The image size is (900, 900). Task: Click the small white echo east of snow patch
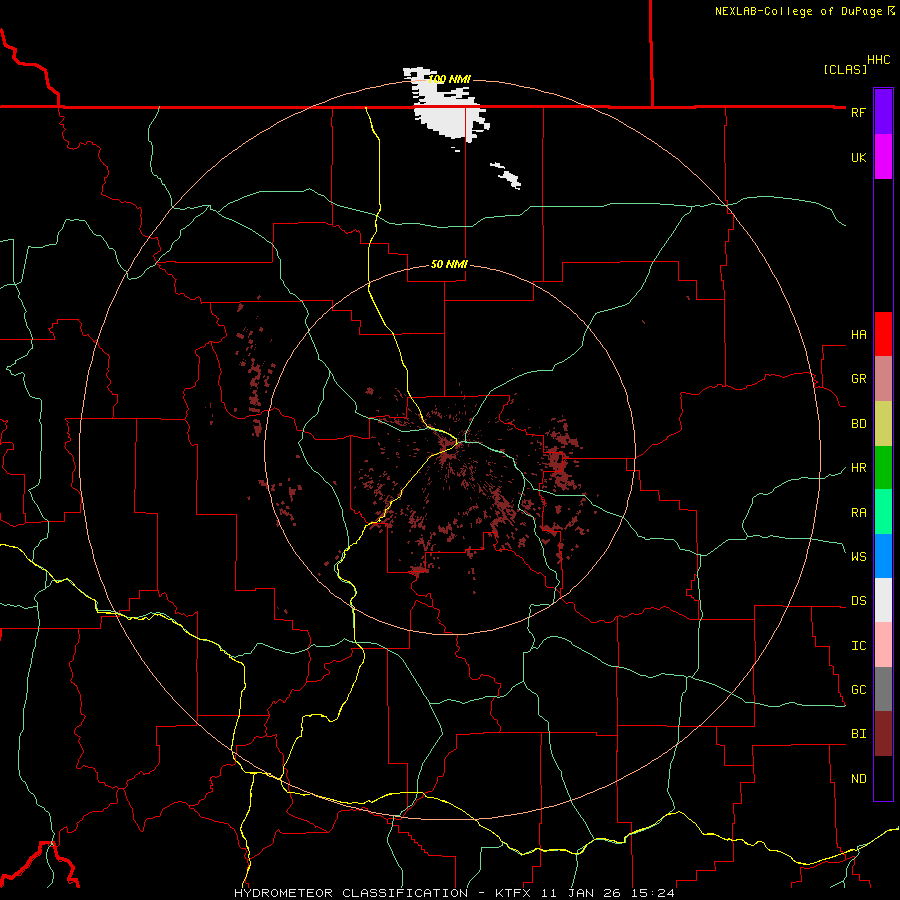506,174
